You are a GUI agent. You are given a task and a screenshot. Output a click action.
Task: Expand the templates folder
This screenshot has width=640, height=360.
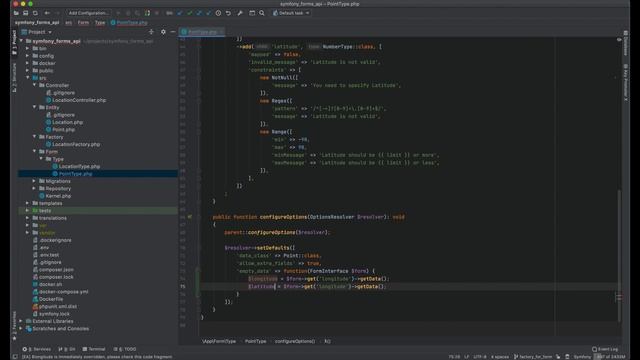tap(28, 203)
